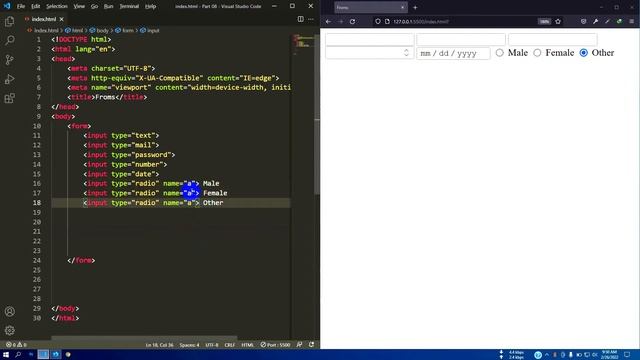Click the date input mm/dd/yyyy
This screenshot has height=360, width=640.
(x=453, y=53)
